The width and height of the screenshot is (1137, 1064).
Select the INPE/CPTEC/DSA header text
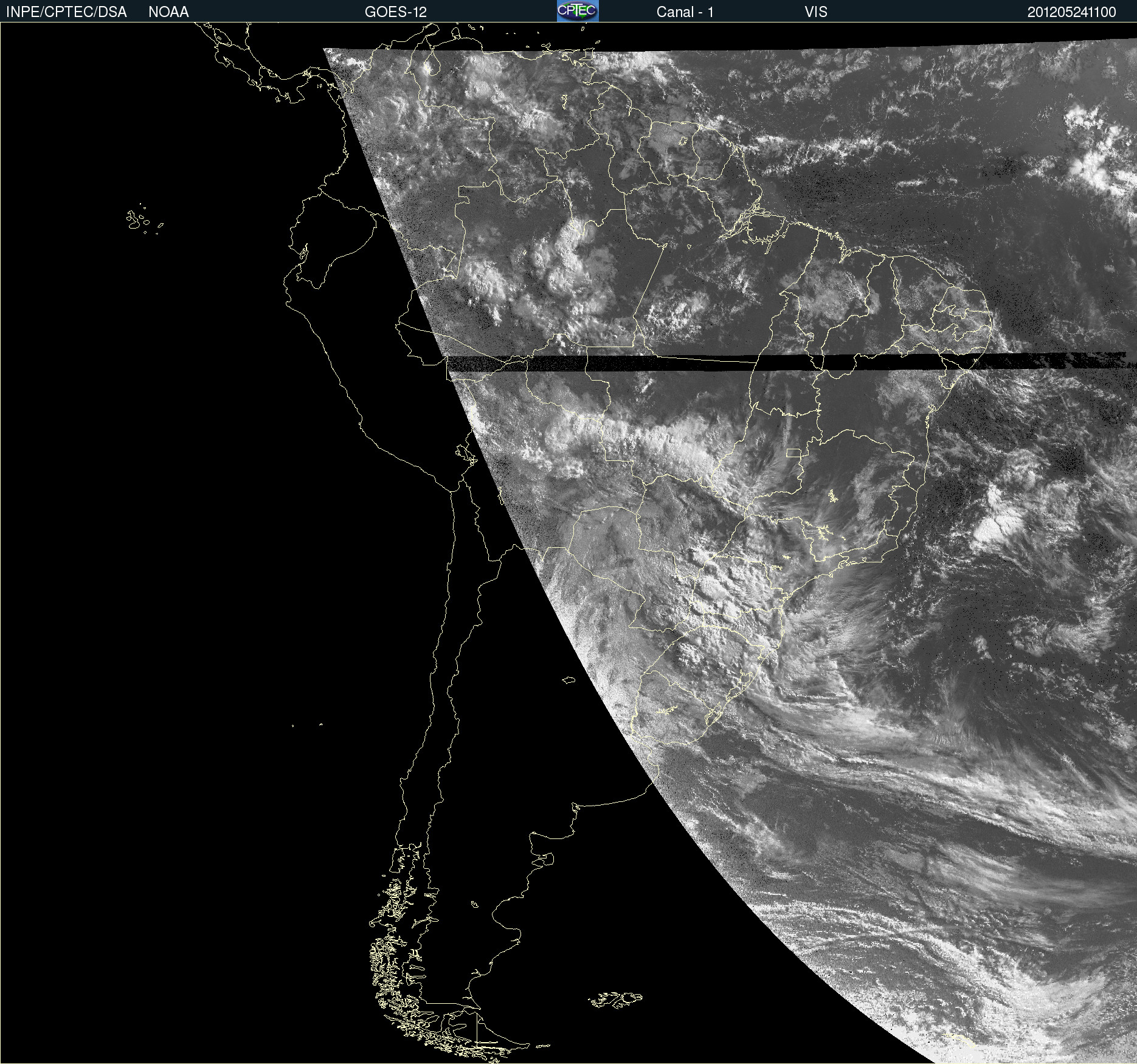pyautogui.click(x=66, y=12)
